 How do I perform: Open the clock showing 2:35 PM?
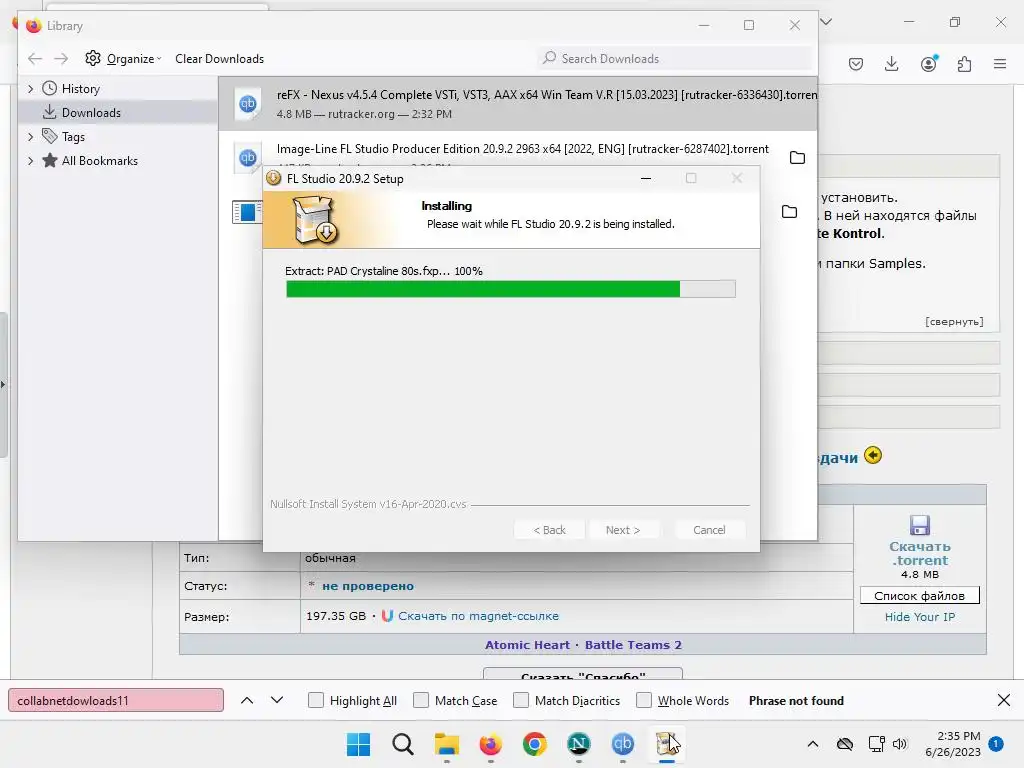pos(953,744)
